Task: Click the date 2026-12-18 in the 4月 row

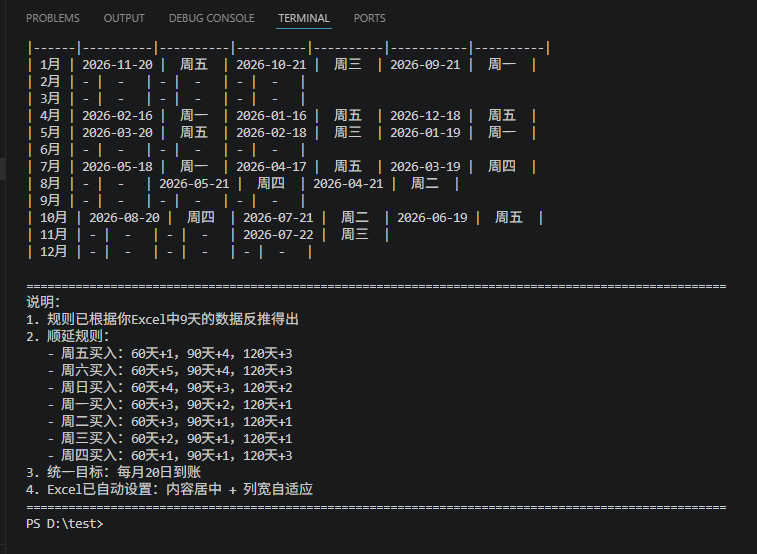Action: [x=425, y=115]
